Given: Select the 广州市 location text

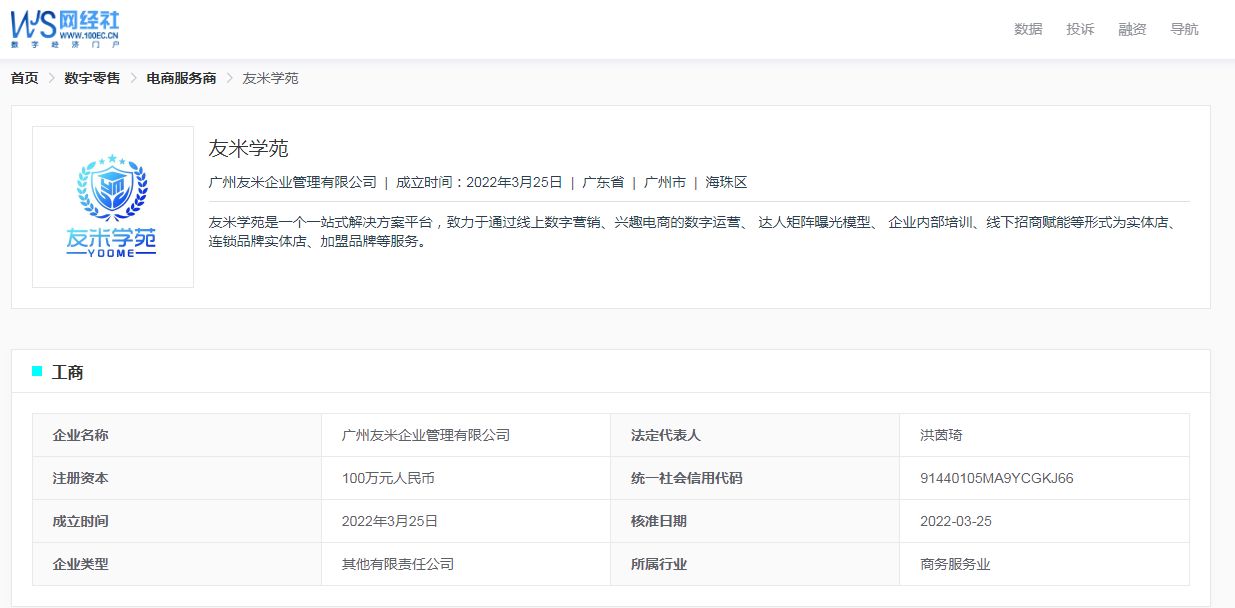Looking at the screenshot, I should click(x=665, y=182).
